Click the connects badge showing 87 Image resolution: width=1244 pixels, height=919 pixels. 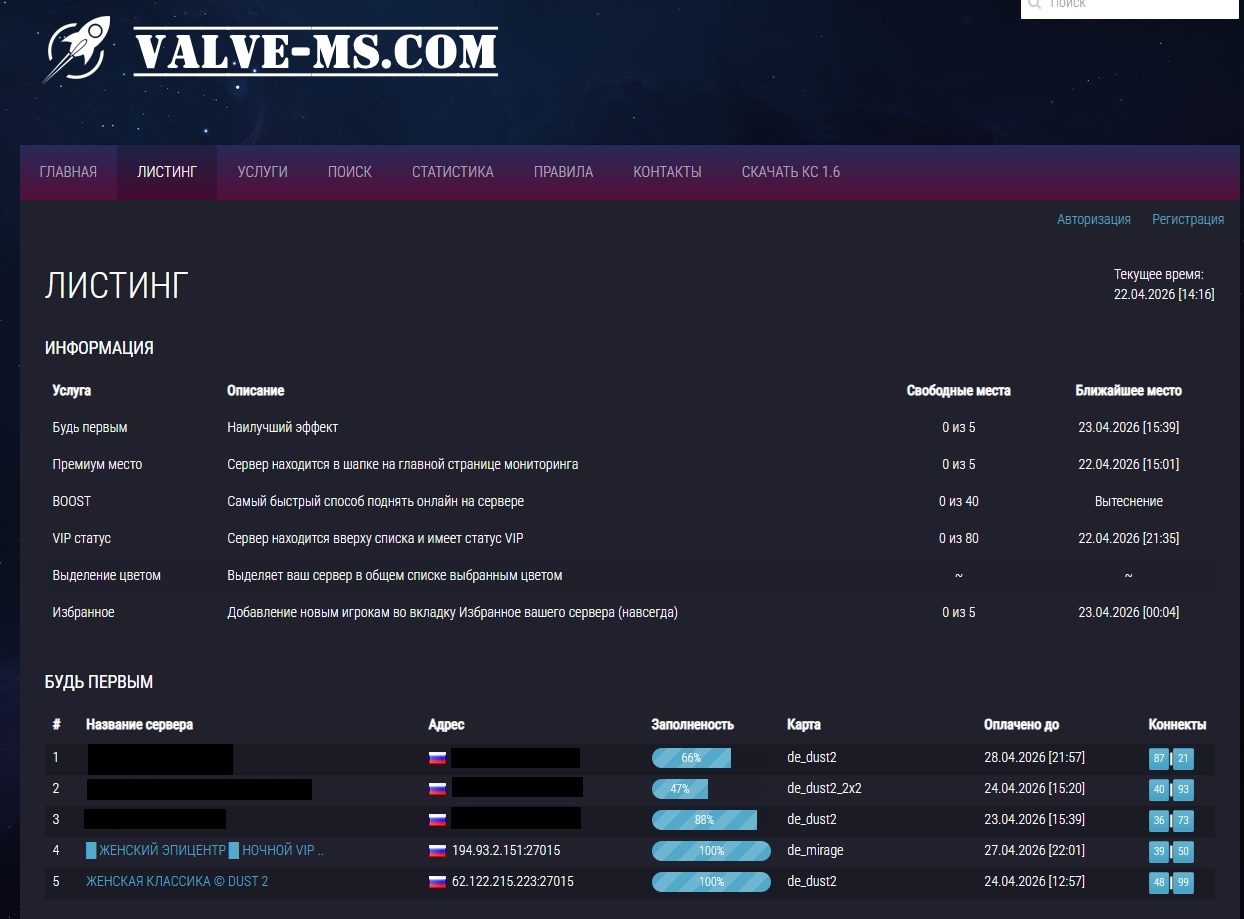click(1159, 759)
